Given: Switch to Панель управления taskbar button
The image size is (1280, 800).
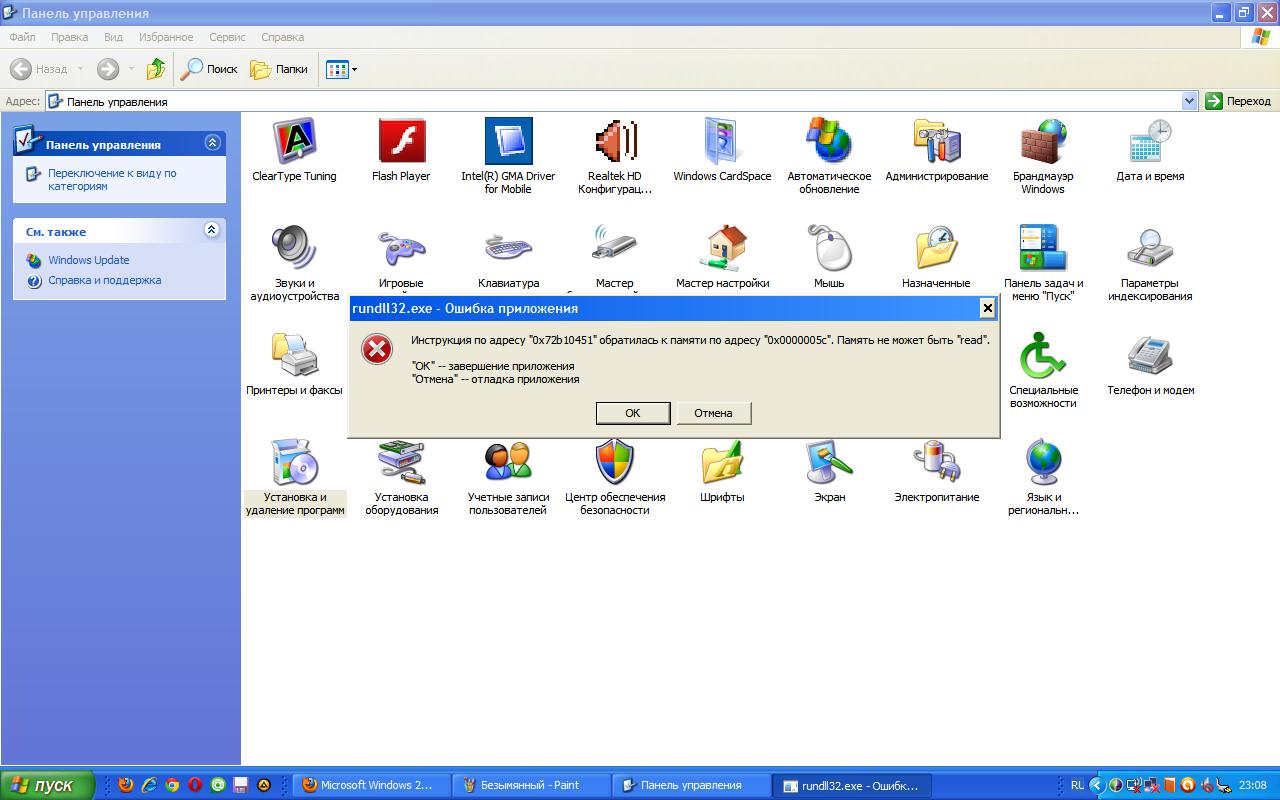Looking at the screenshot, I should pos(690,785).
